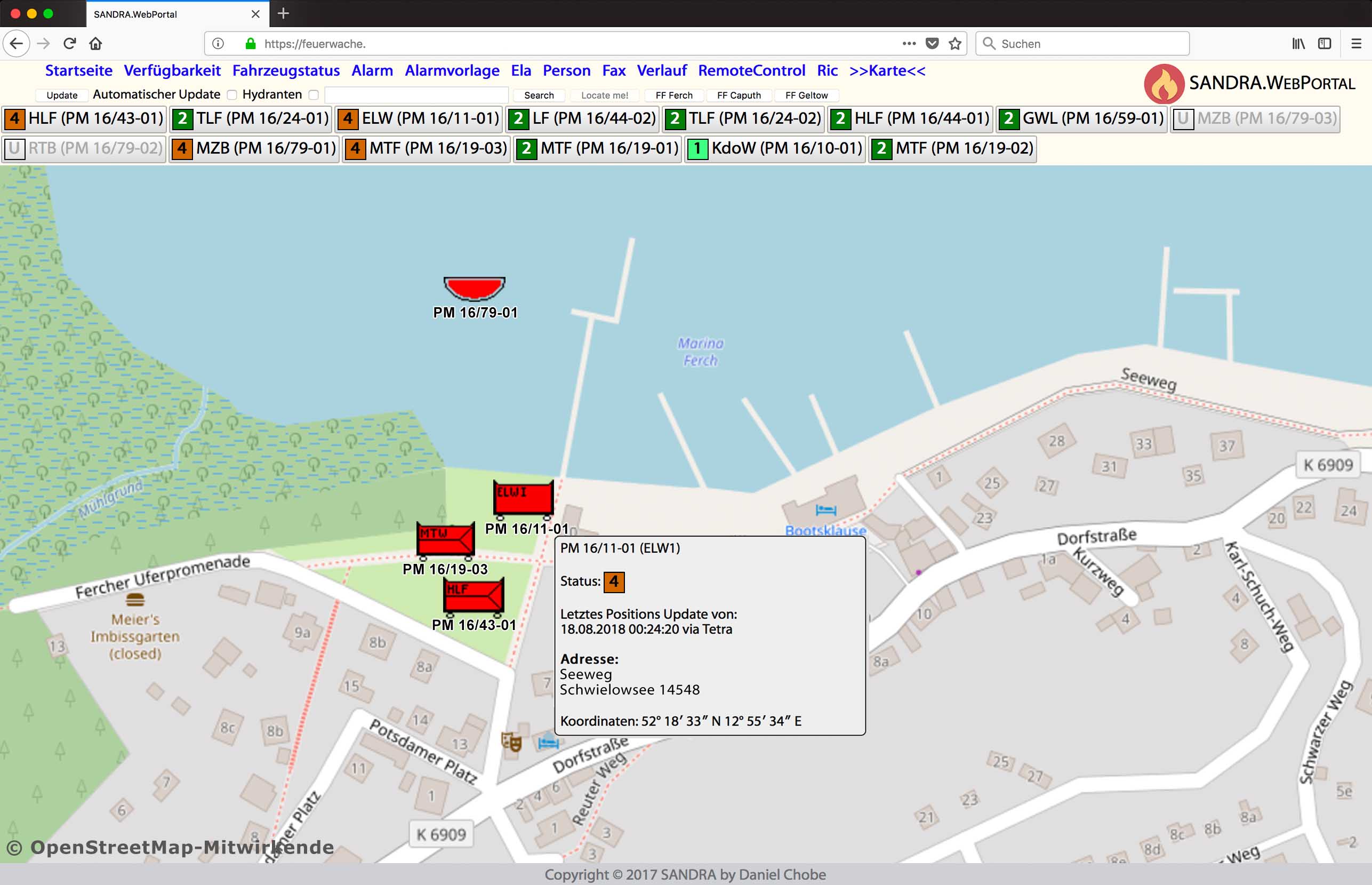Click Meier's Imbissgarten burger icon
The width and height of the screenshot is (1372, 885).
(135, 601)
